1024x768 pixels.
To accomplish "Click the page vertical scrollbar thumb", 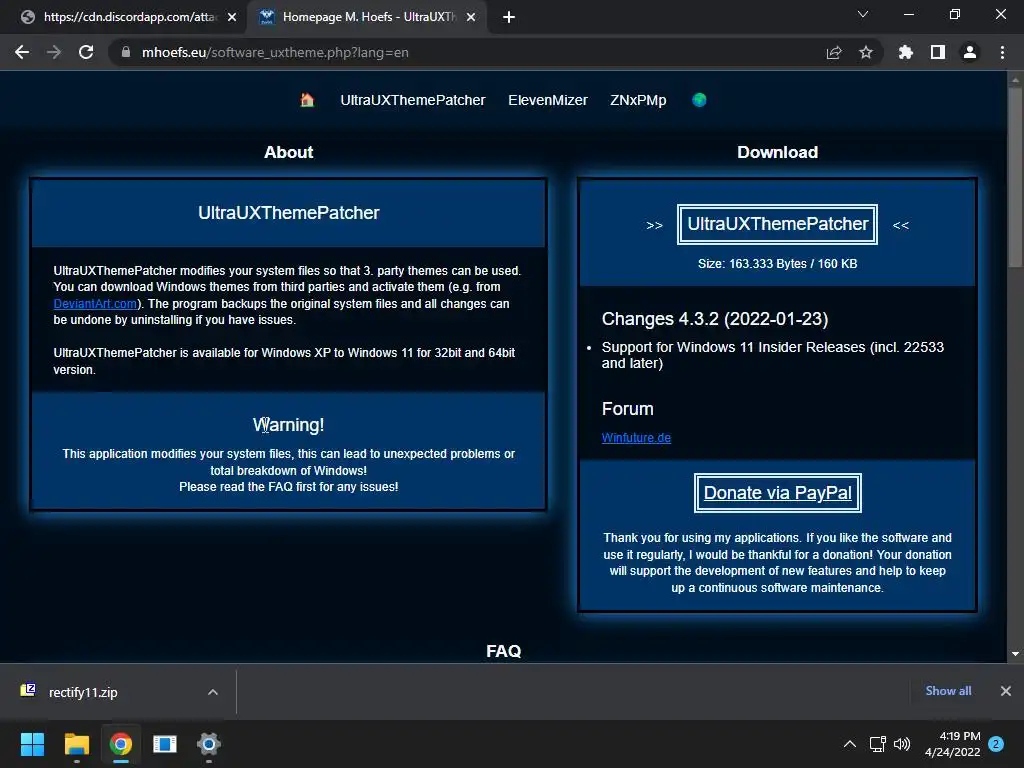I will point(1015,176).
